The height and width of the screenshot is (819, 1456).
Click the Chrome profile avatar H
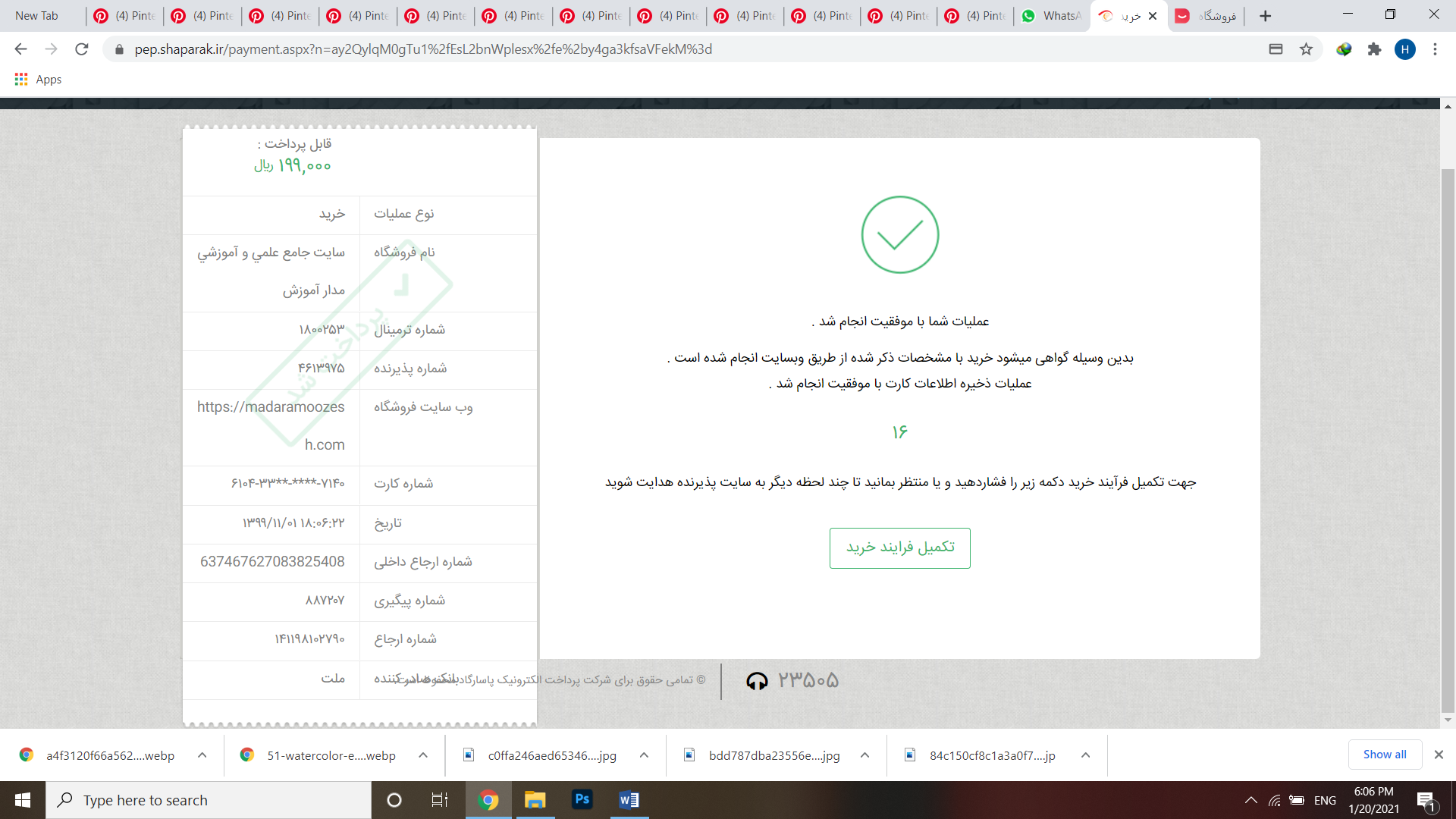click(1404, 49)
